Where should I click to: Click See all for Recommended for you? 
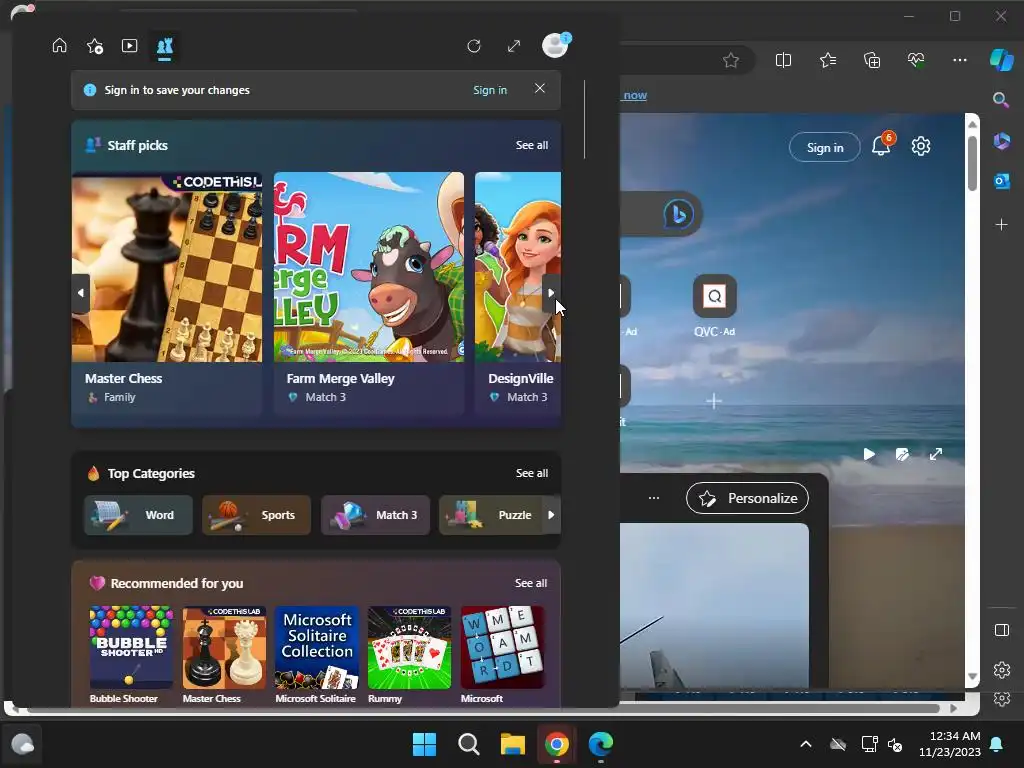click(531, 583)
